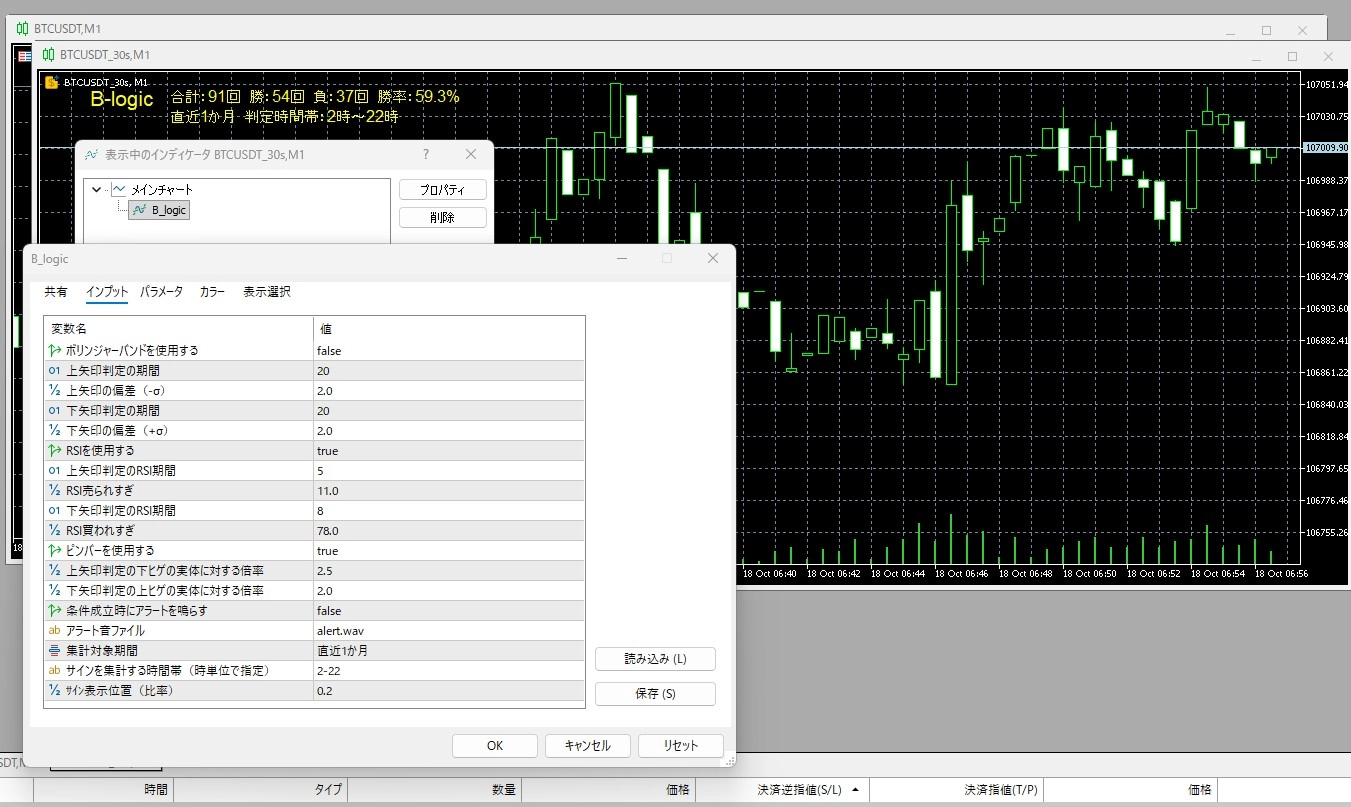Click boolean icon of ボリンジャーバンドを使用する row

pyautogui.click(x=55, y=351)
